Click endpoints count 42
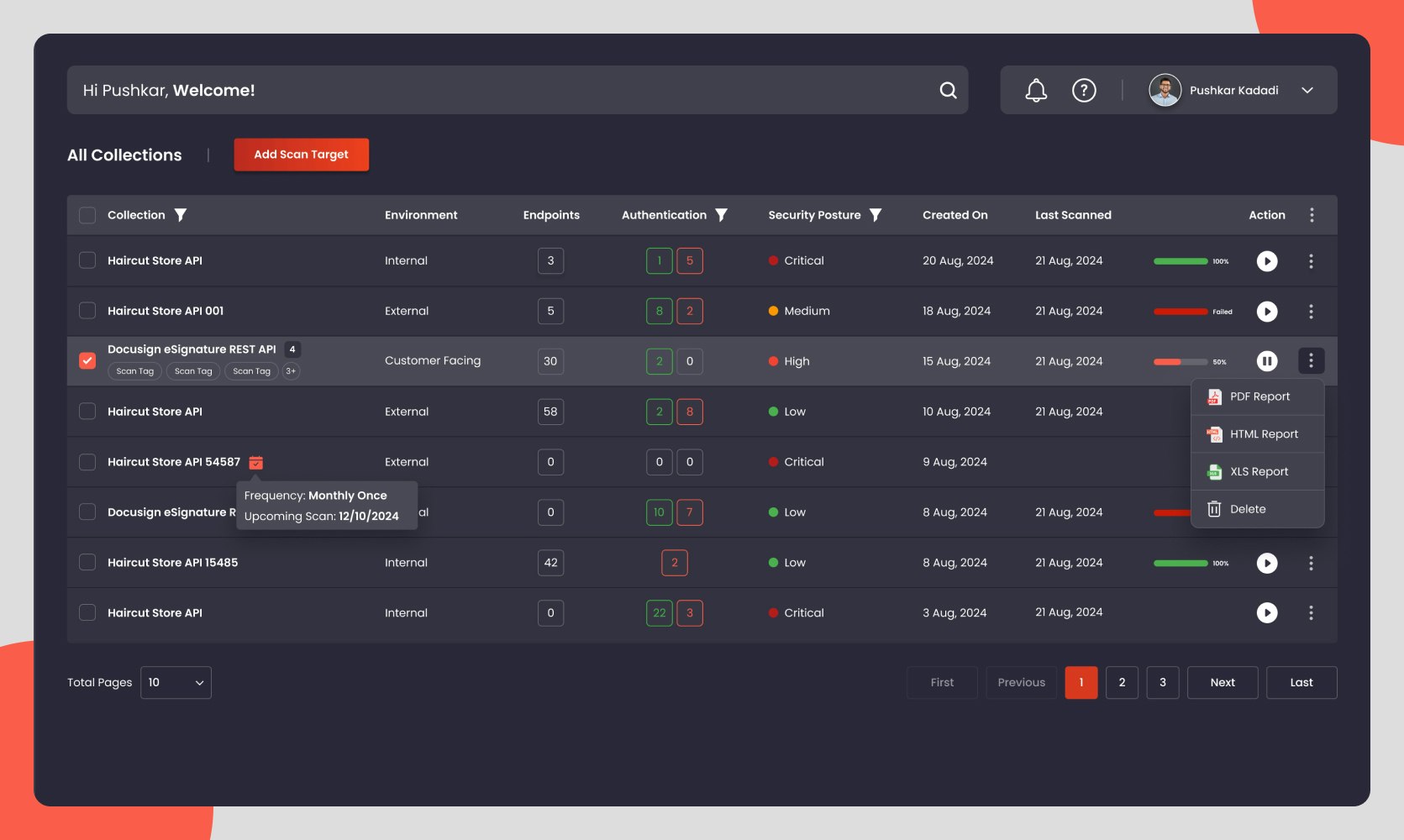The image size is (1404, 840). click(550, 563)
